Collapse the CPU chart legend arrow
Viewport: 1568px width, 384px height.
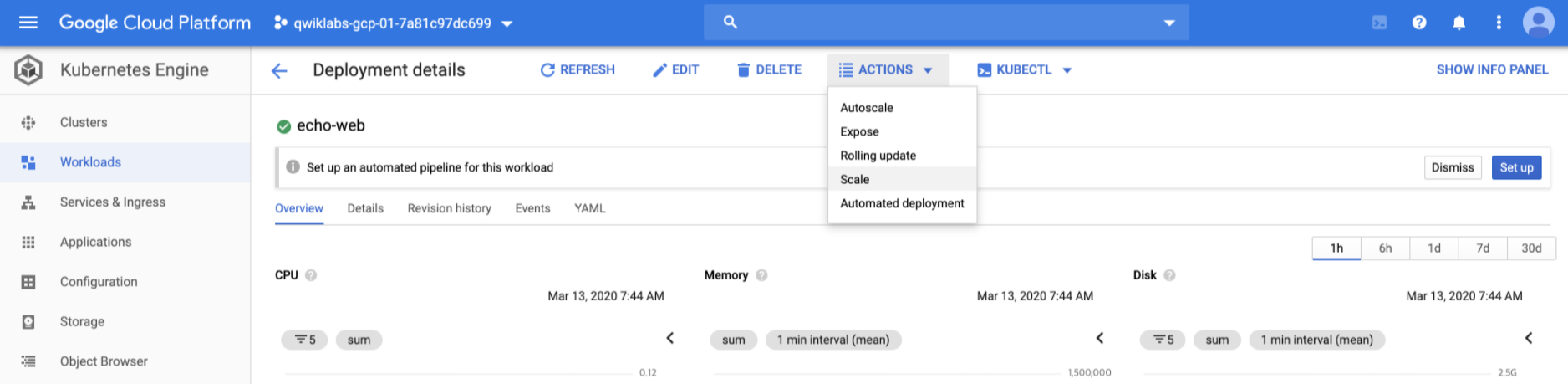pos(669,338)
